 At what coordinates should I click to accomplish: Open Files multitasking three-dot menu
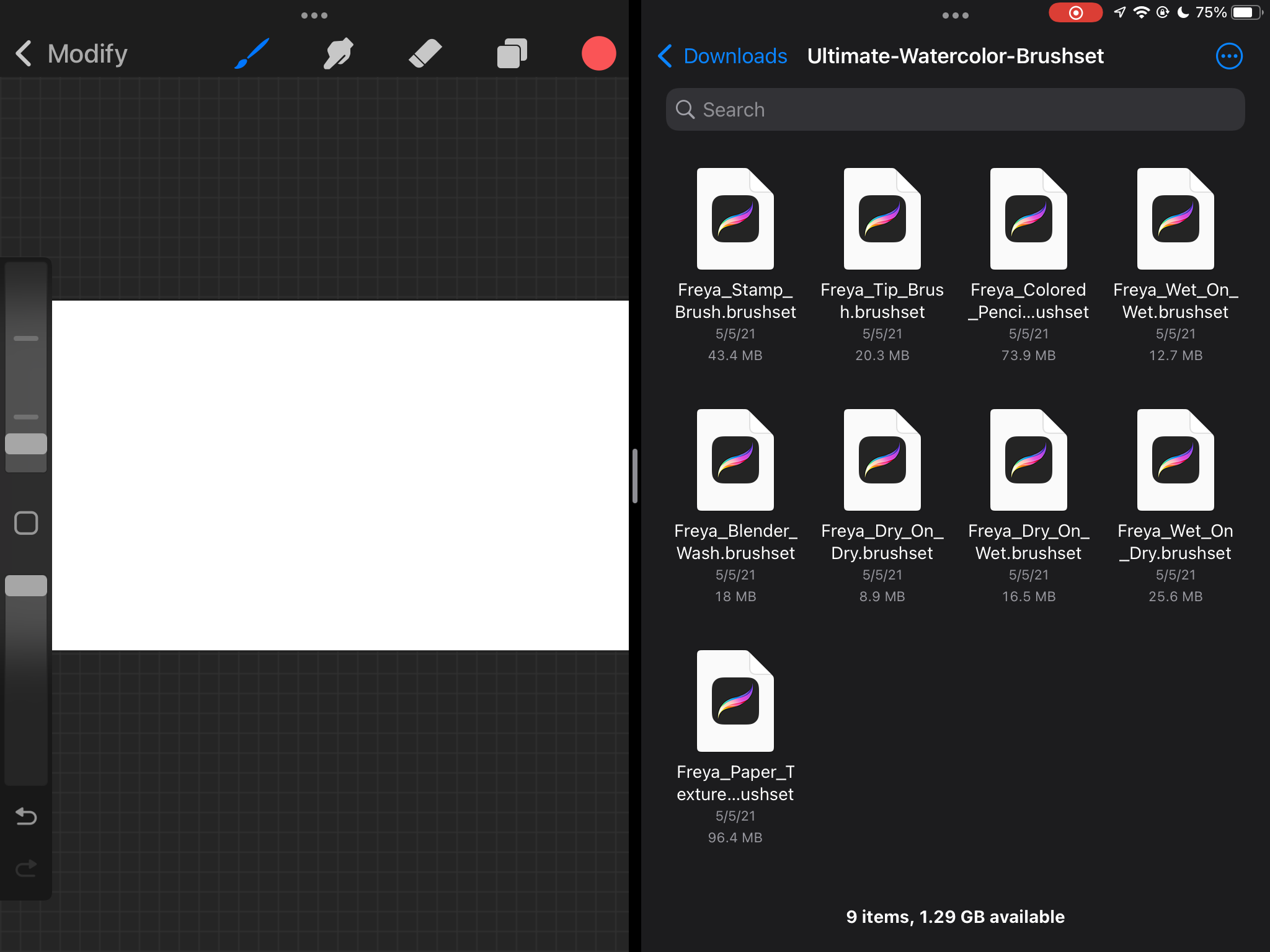click(955, 15)
